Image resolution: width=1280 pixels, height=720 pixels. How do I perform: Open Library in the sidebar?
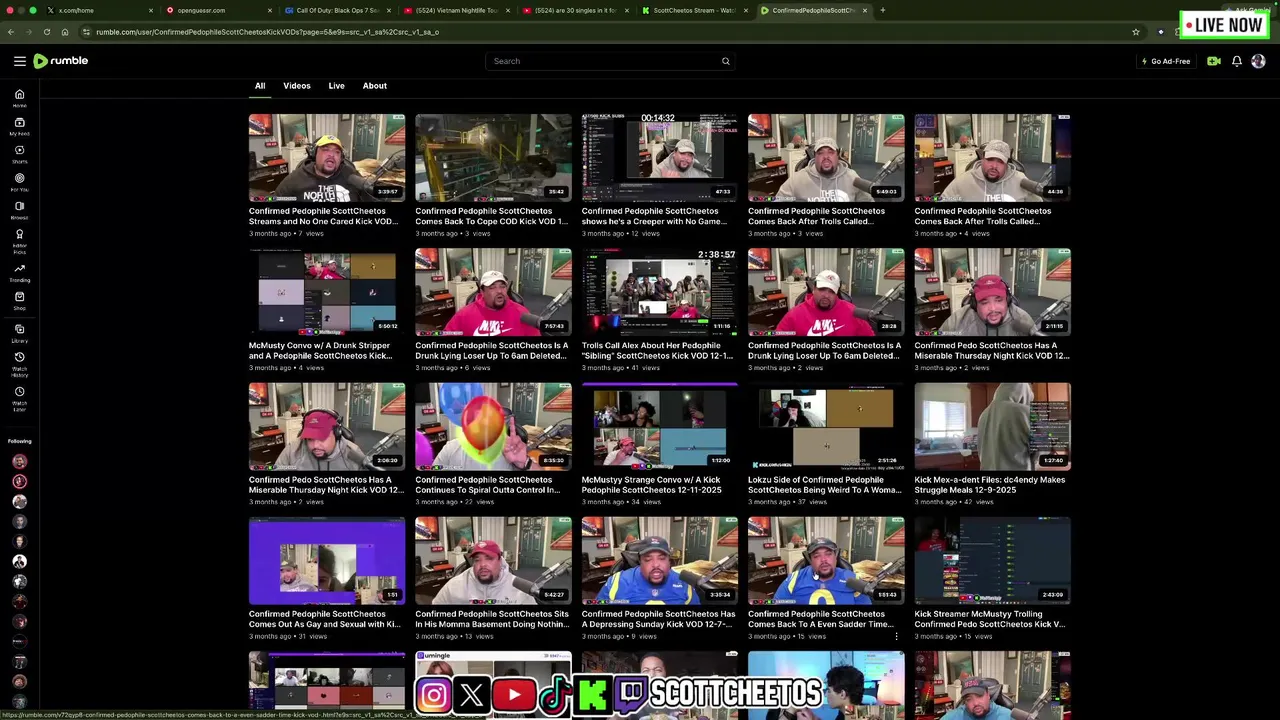point(19,333)
